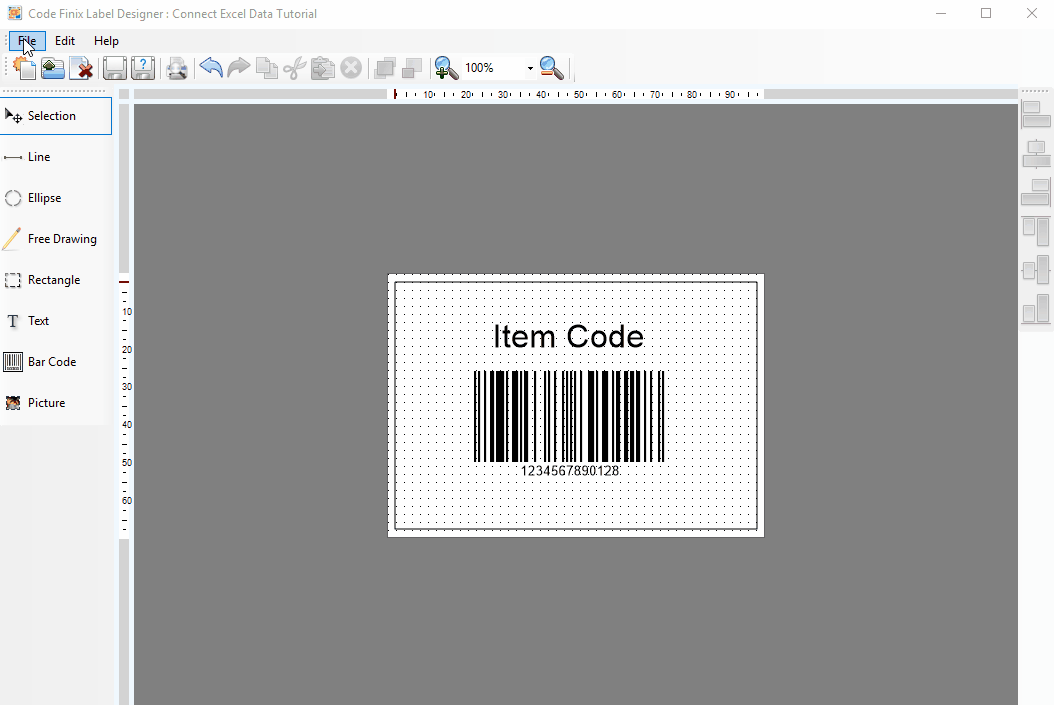Open the print preview icon

177,68
